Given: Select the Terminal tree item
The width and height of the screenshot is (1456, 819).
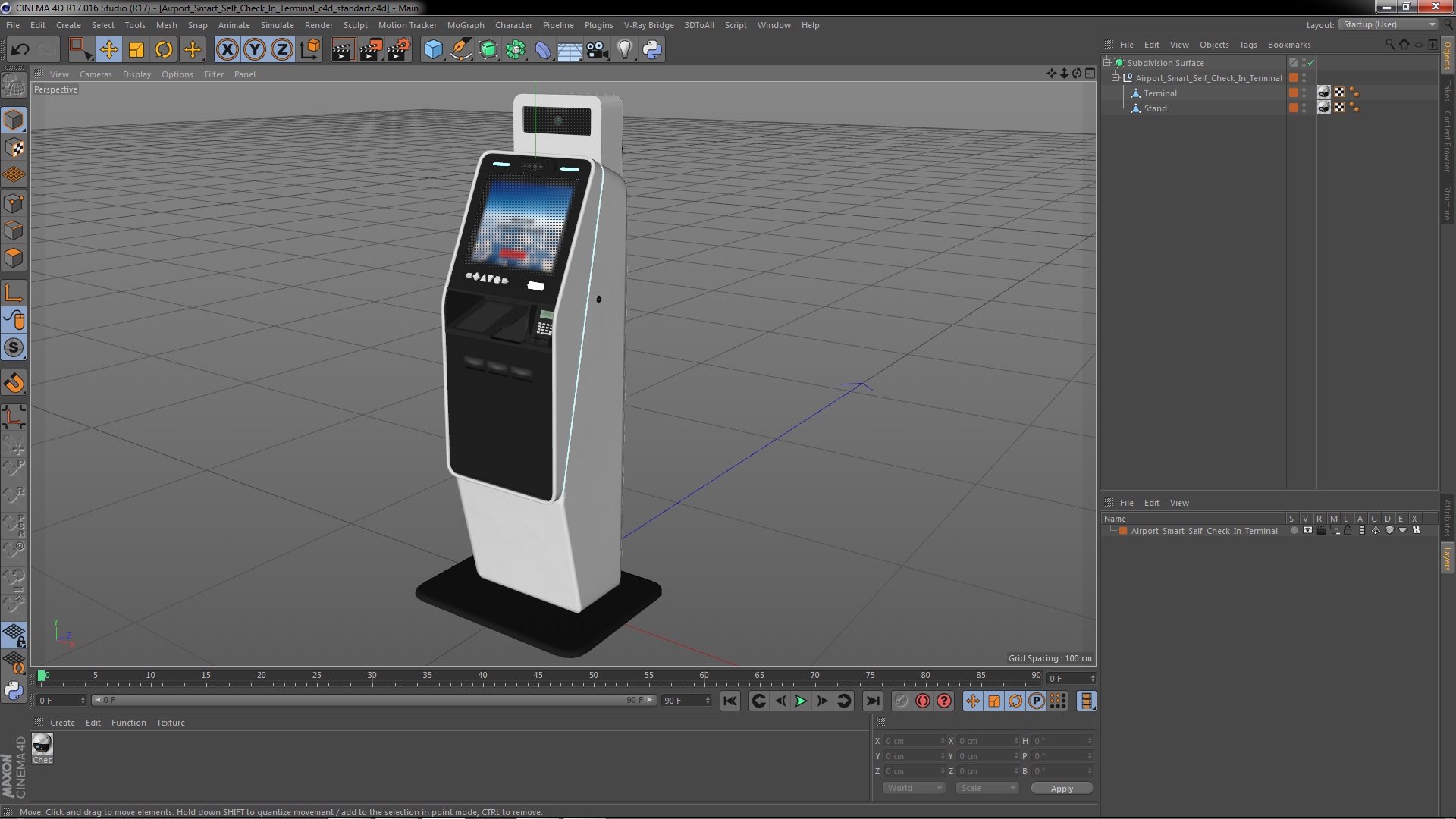Looking at the screenshot, I should 1160,92.
